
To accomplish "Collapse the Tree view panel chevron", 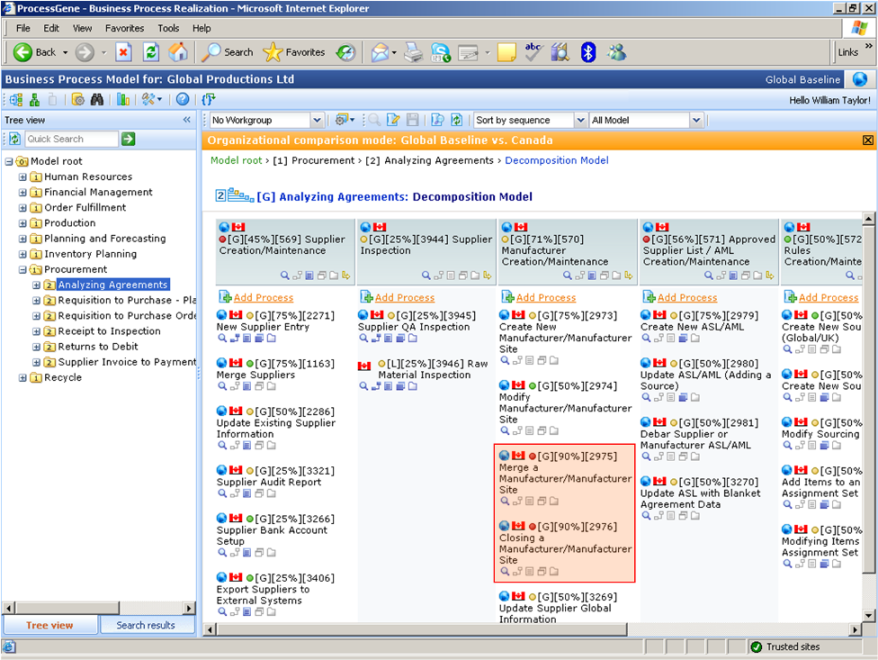I will (x=186, y=120).
